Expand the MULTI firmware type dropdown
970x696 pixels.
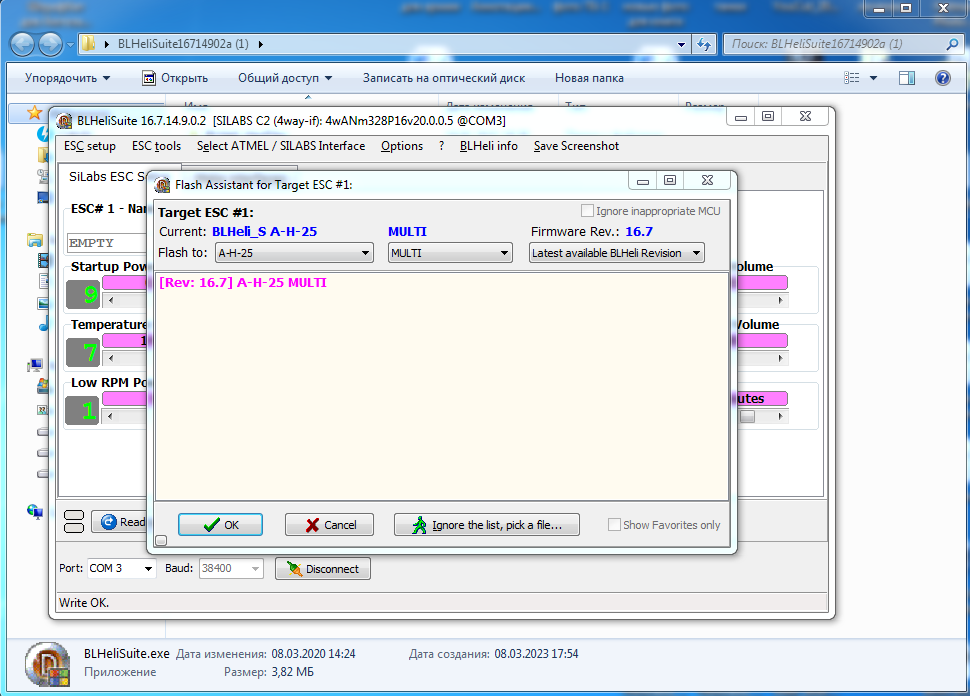click(x=450, y=253)
